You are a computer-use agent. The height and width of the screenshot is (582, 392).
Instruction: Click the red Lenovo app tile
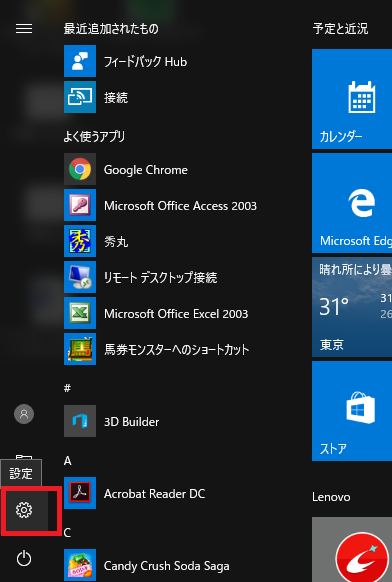click(352, 549)
